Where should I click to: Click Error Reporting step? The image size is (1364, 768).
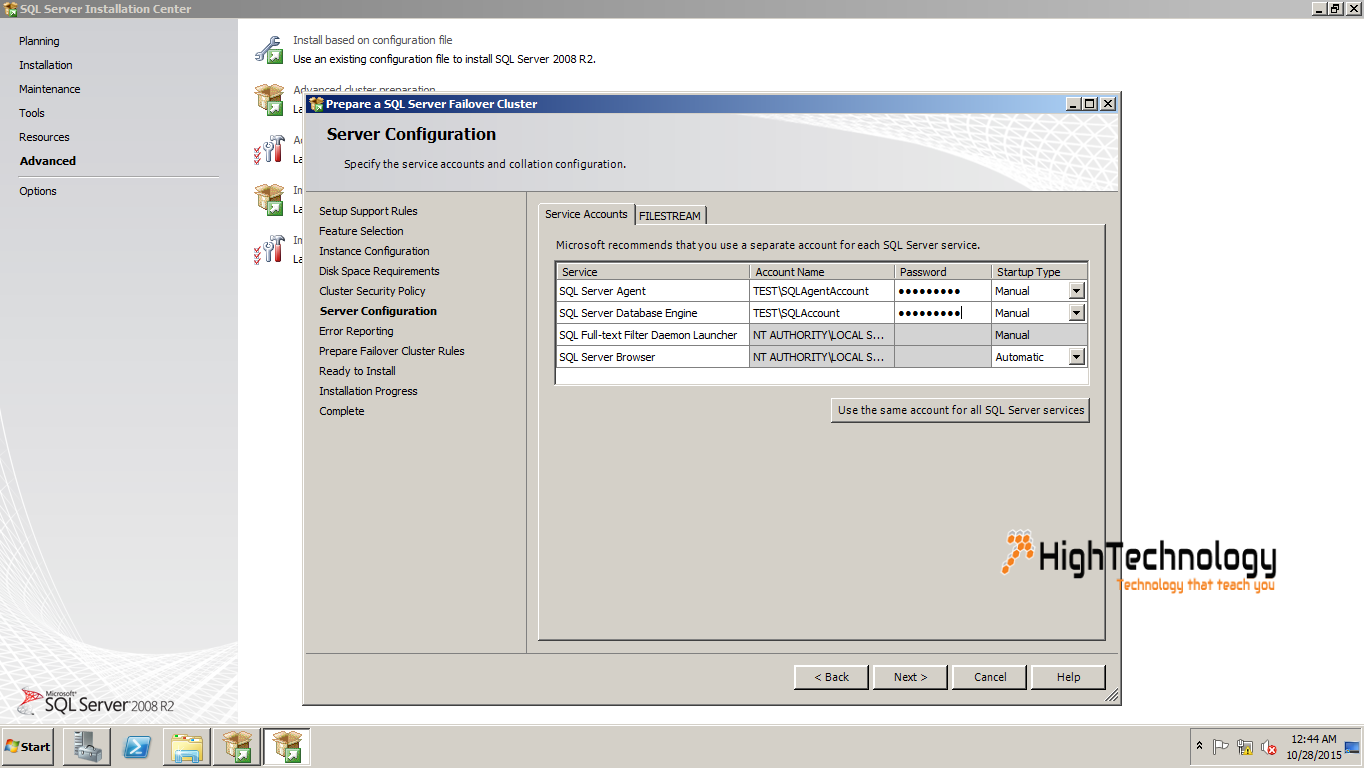click(356, 331)
